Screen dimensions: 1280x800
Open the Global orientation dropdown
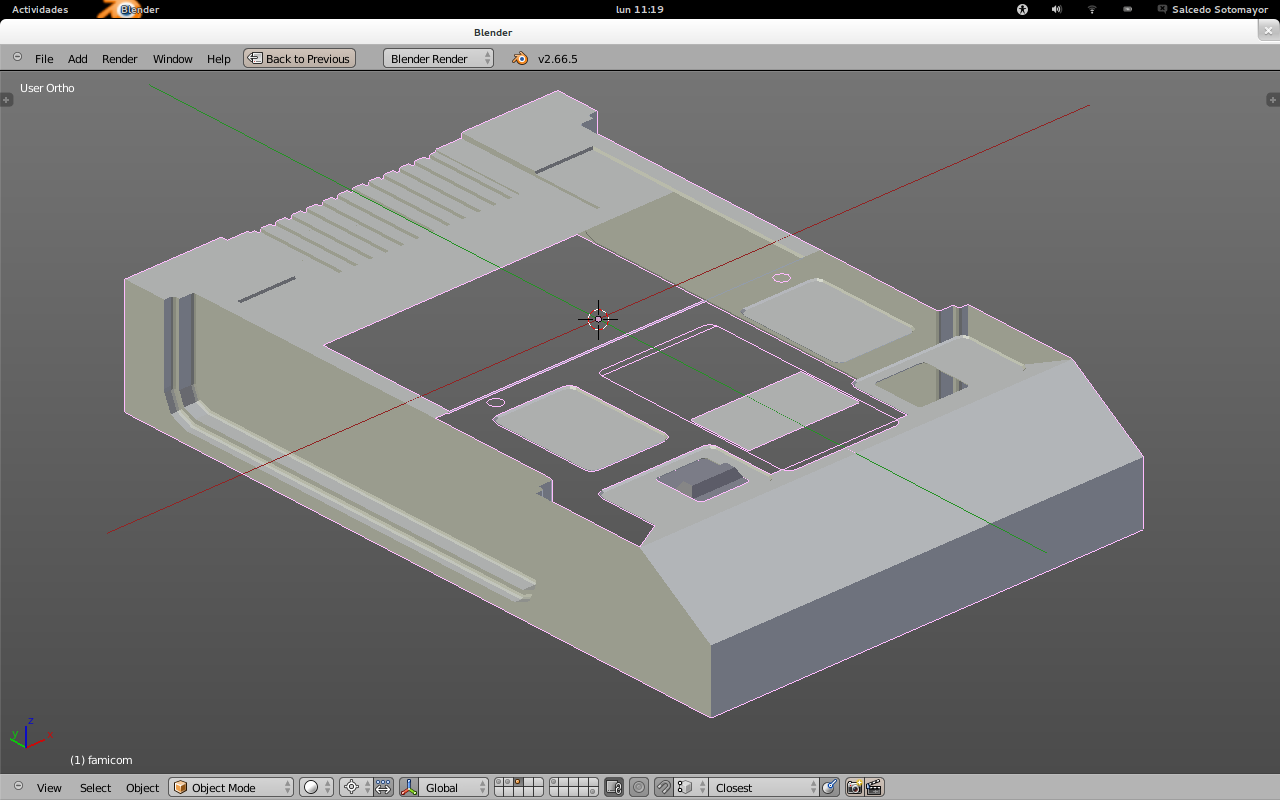tap(453, 787)
